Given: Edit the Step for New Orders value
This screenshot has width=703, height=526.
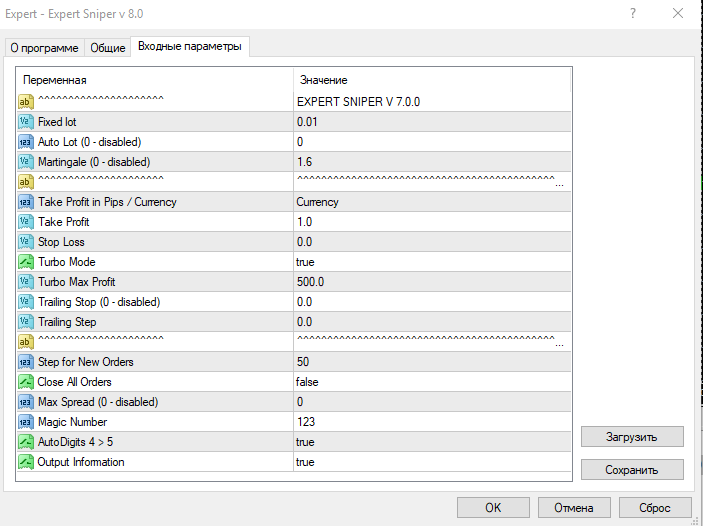Looking at the screenshot, I should 430,362.
